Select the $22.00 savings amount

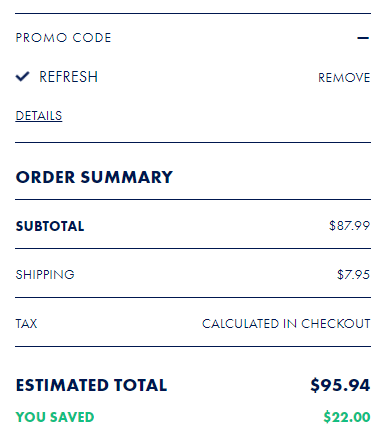coord(347,417)
